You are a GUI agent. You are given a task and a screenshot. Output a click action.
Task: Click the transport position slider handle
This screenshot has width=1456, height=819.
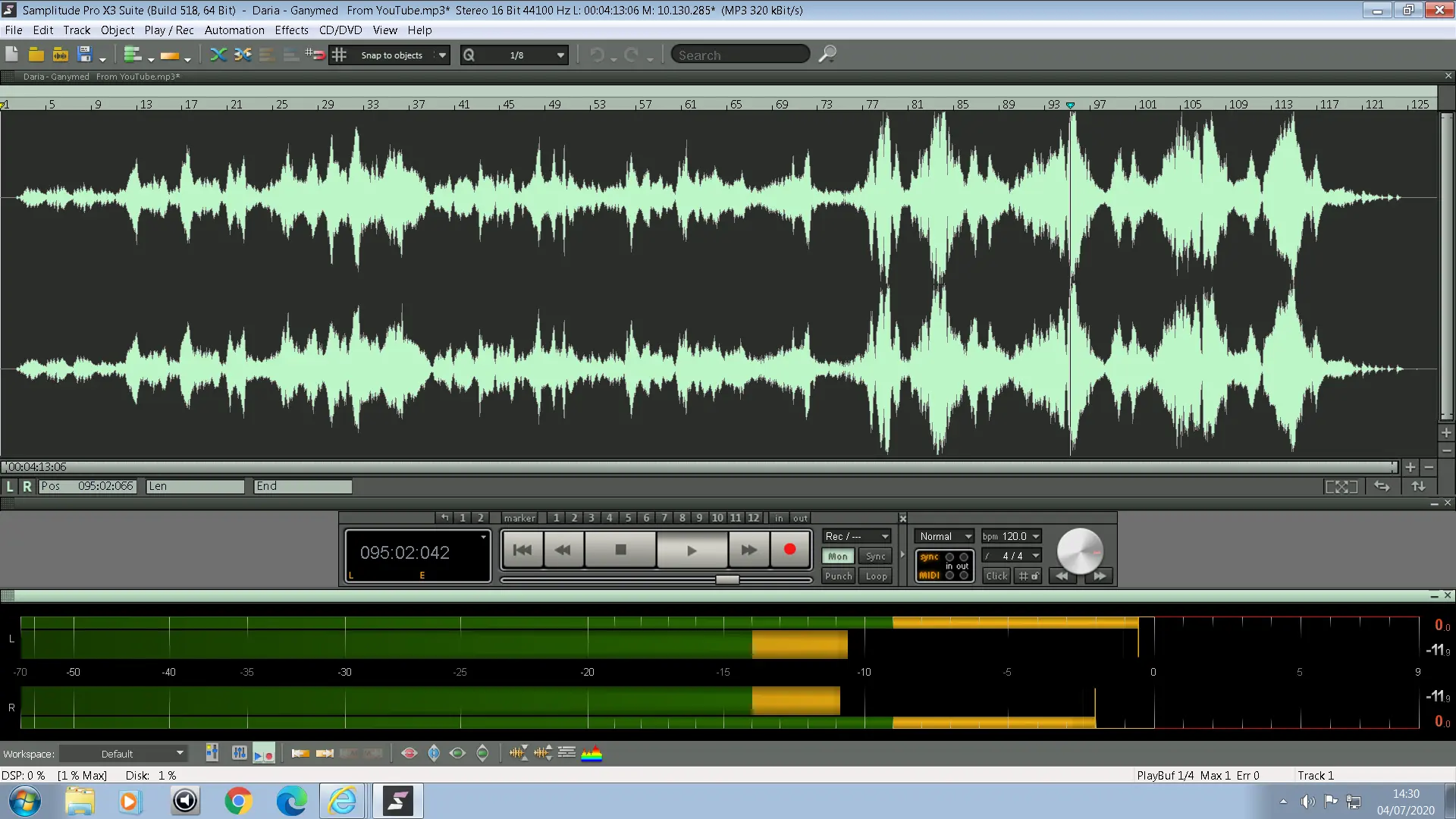[x=727, y=580]
